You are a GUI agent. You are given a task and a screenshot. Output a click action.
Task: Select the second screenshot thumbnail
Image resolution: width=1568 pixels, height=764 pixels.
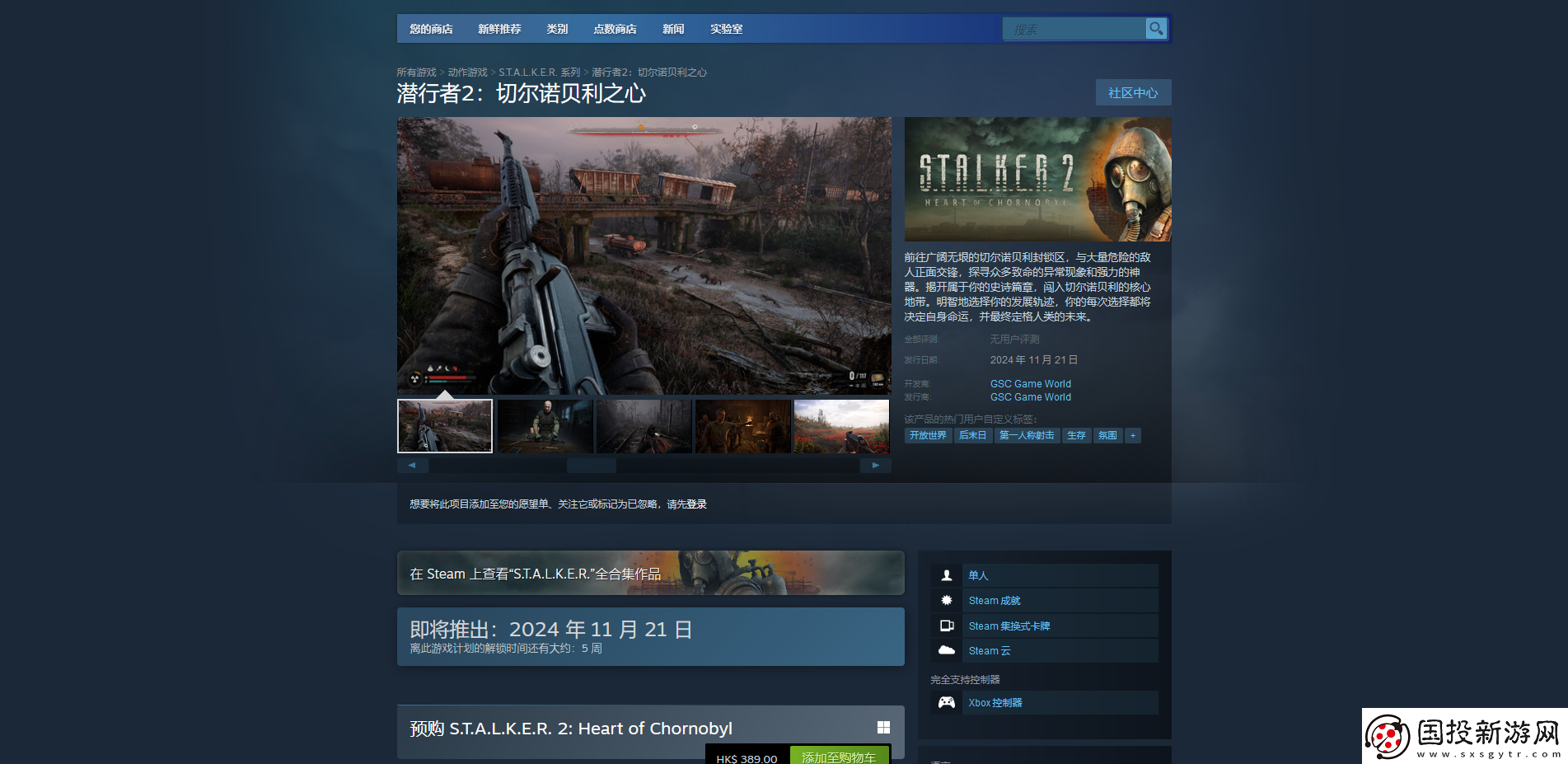tap(545, 426)
